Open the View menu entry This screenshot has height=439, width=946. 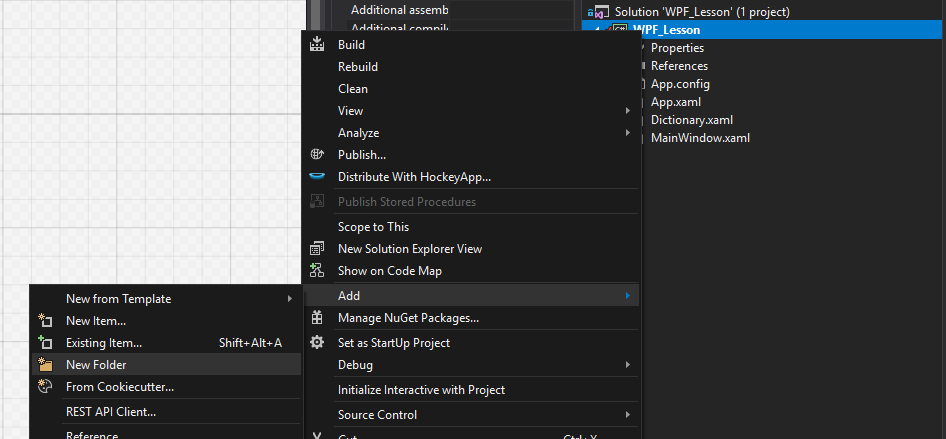click(x=471, y=111)
